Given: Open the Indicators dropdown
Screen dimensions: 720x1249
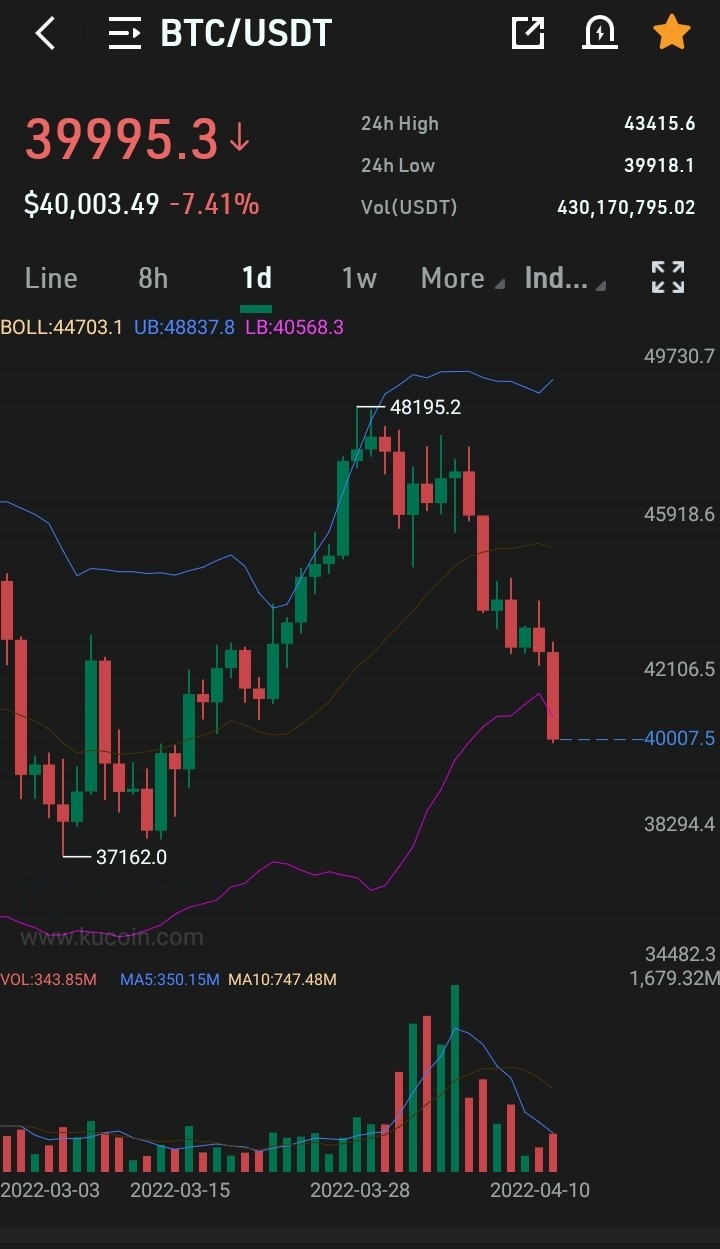Looking at the screenshot, I should (x=565, y=278).
